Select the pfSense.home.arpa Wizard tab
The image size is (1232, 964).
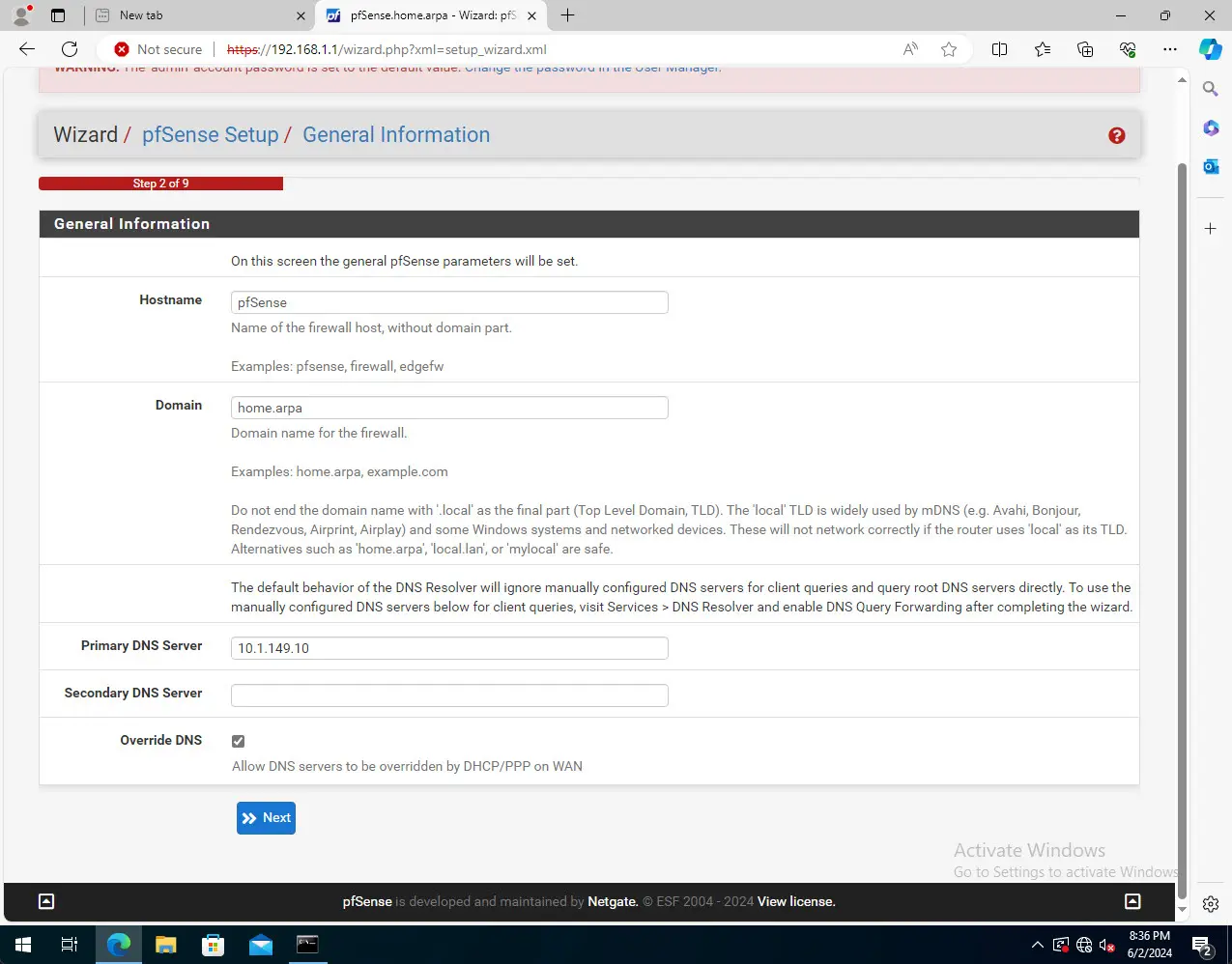click(x=432, y=15)
